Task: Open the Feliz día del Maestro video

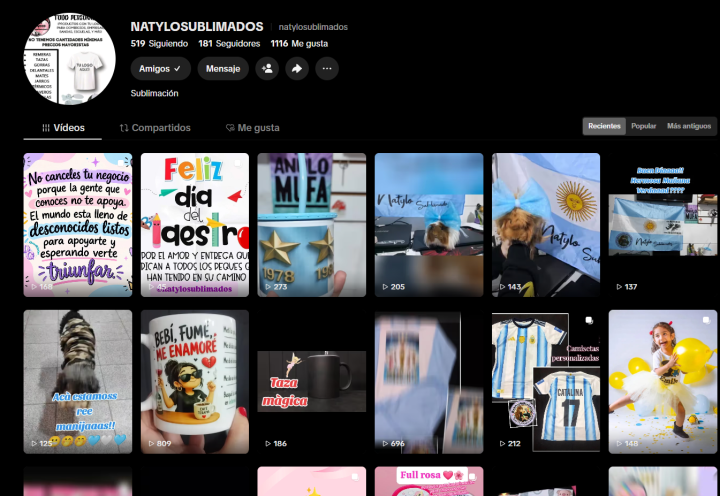Action: [195, 225]
